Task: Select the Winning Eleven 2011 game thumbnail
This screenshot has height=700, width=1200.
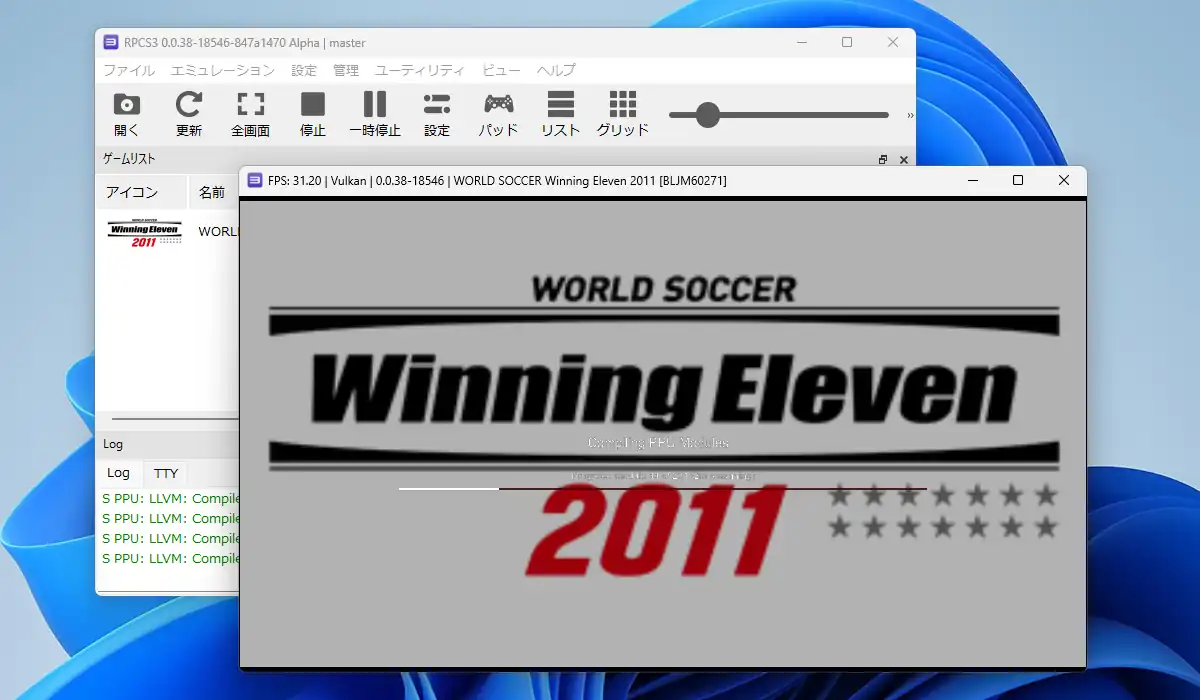Action: point(144,232)
